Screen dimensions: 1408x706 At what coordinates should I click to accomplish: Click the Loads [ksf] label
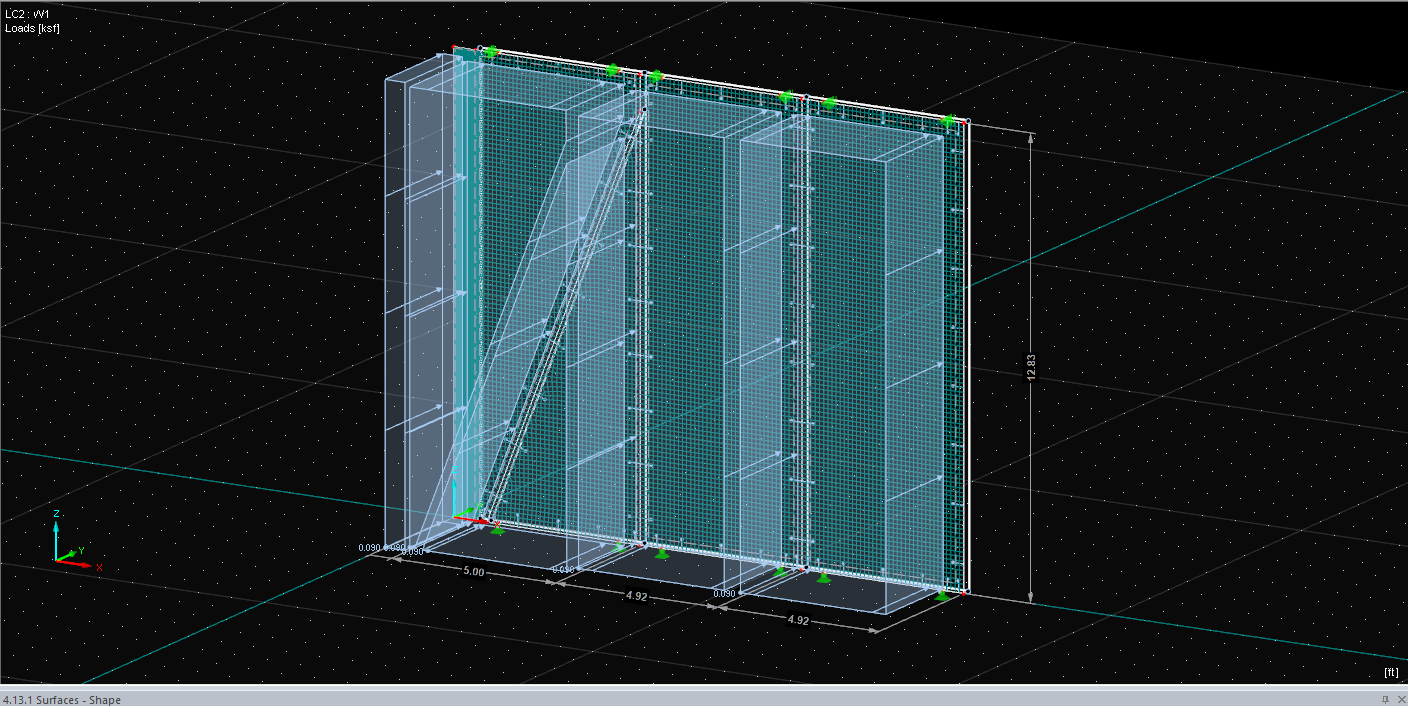32,28
